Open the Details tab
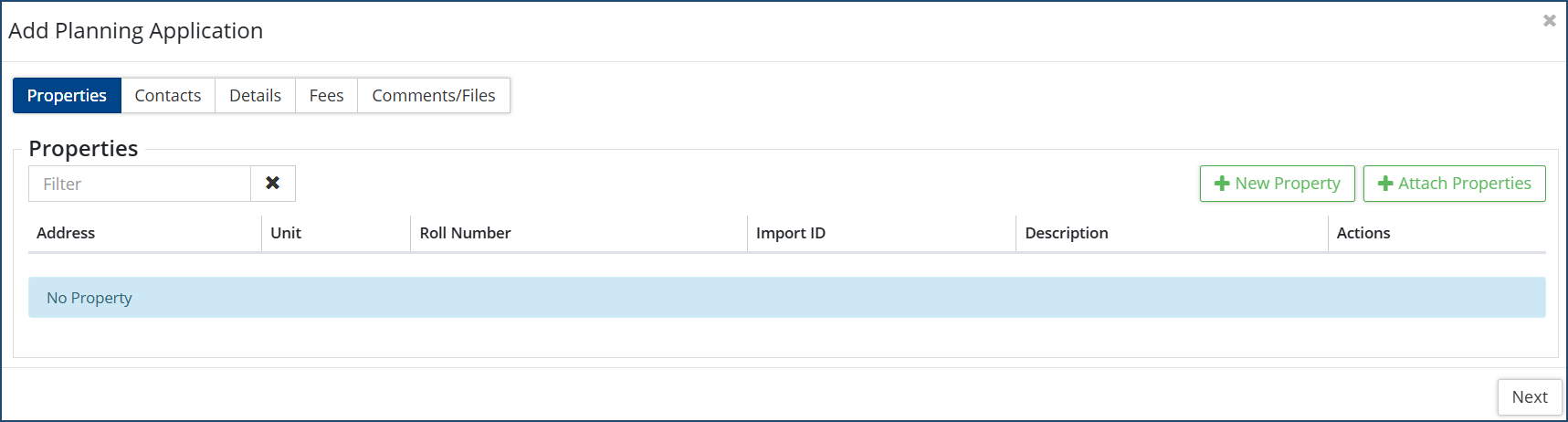The width and height of the screenshot is (1568, 422). [x=255, y=96]
